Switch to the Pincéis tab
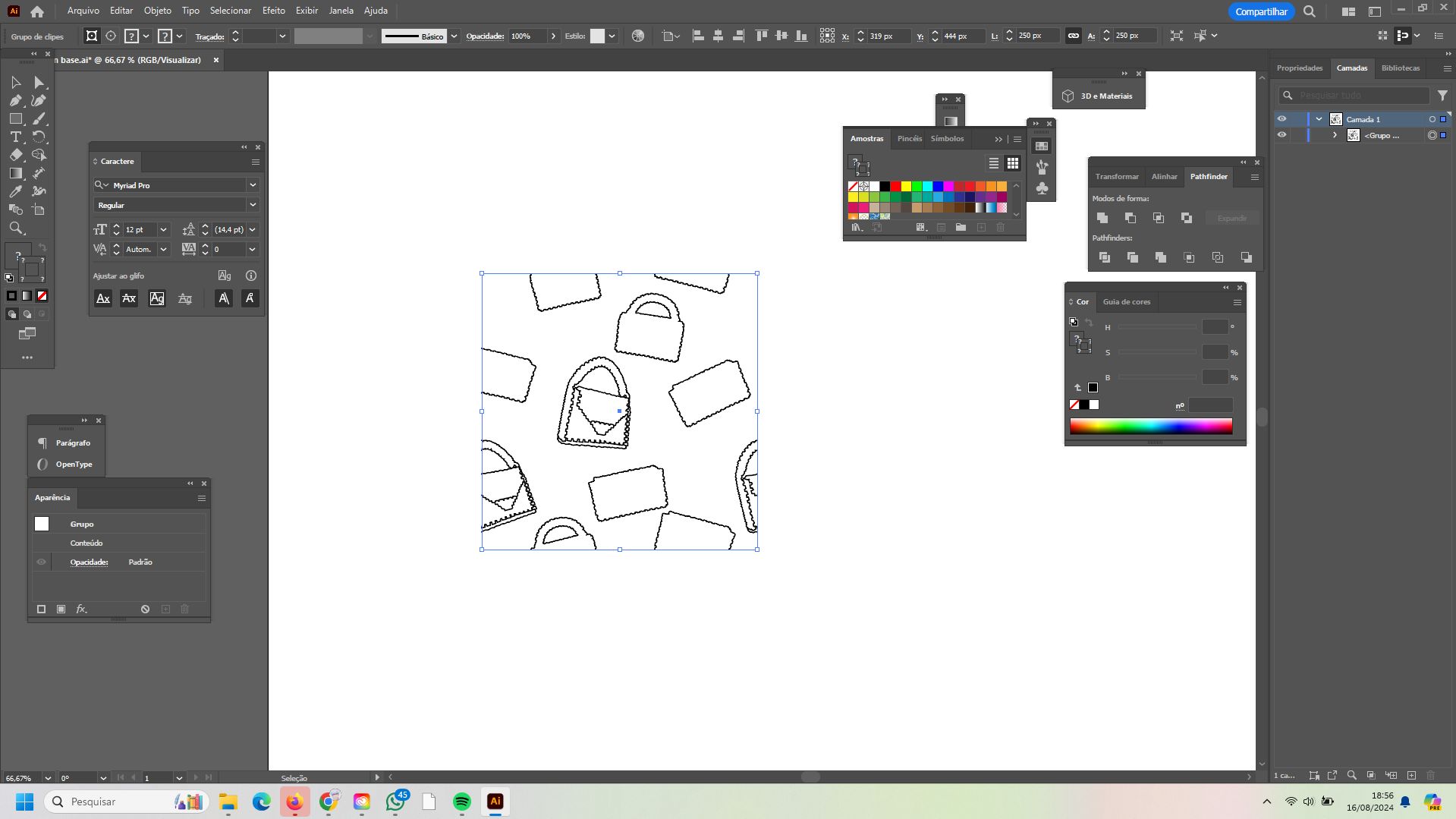Image resolution: width=1456 pixels, height=819 pixels. (910, 139)
